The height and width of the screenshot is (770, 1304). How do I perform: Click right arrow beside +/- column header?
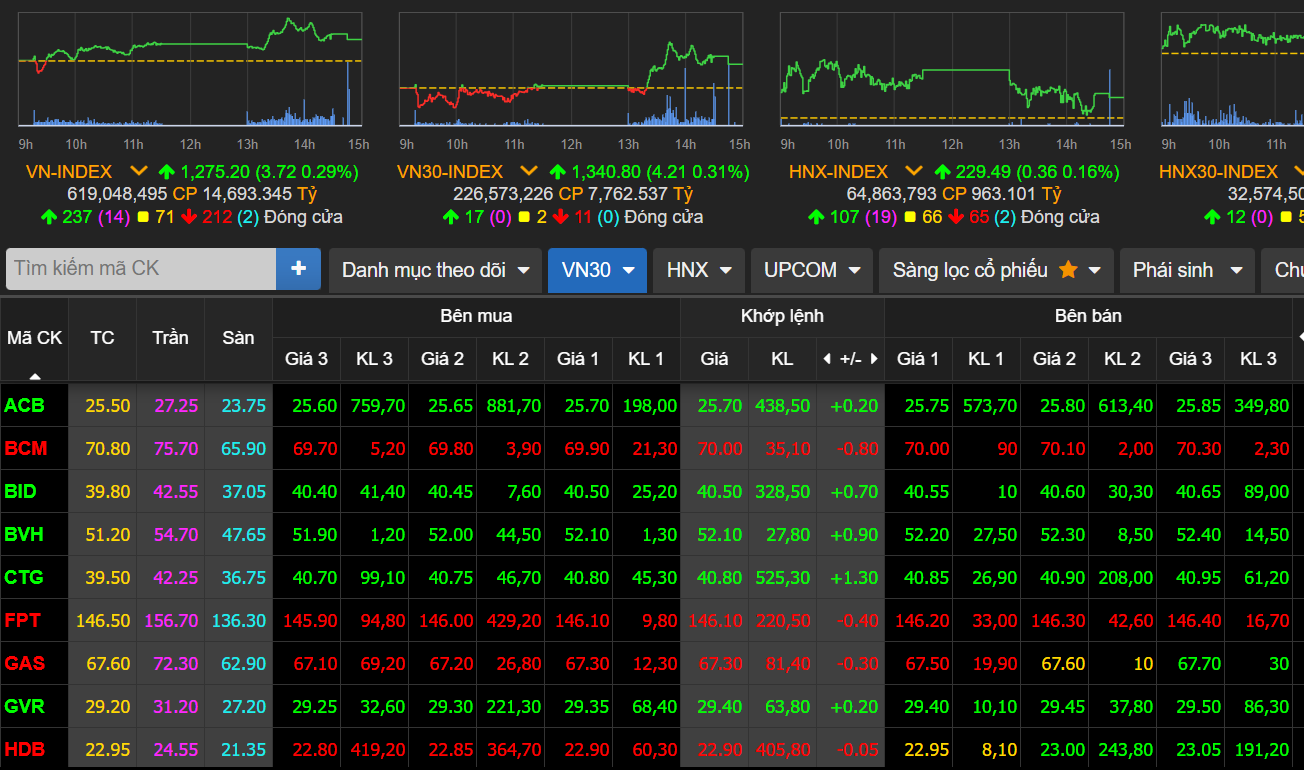pyautogui.click(x=874, y=358)
